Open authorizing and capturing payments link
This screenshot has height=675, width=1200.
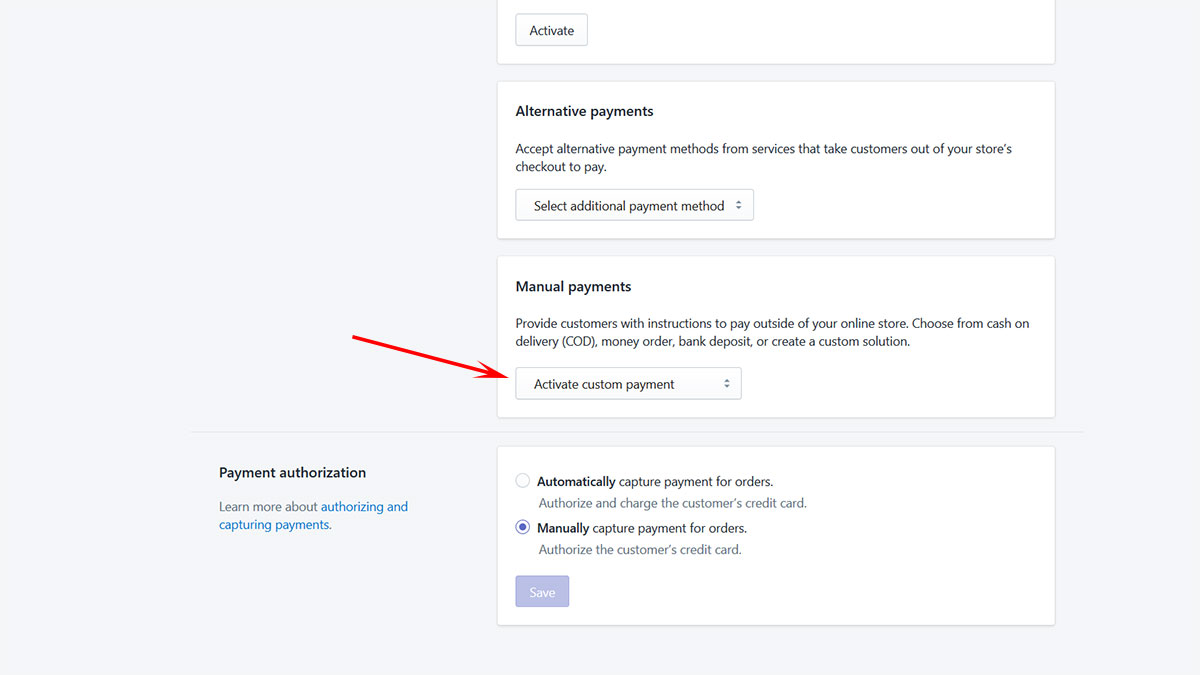click(314, 516)
